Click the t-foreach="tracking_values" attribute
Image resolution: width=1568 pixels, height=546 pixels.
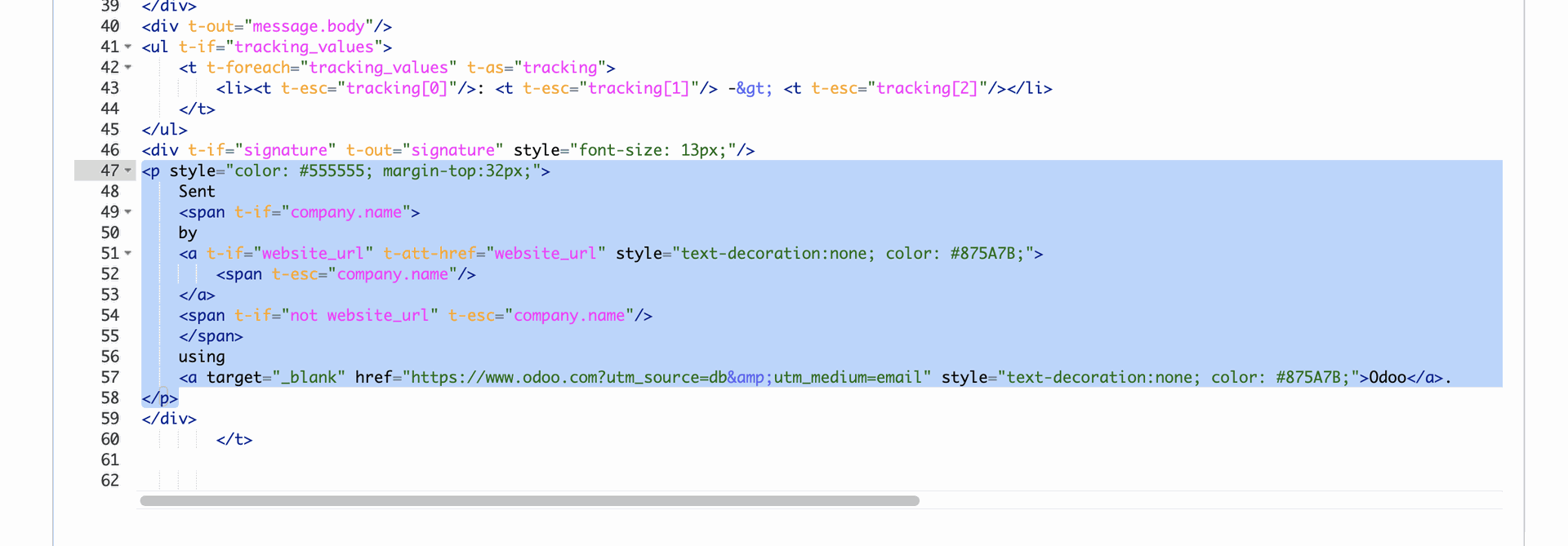332,68
